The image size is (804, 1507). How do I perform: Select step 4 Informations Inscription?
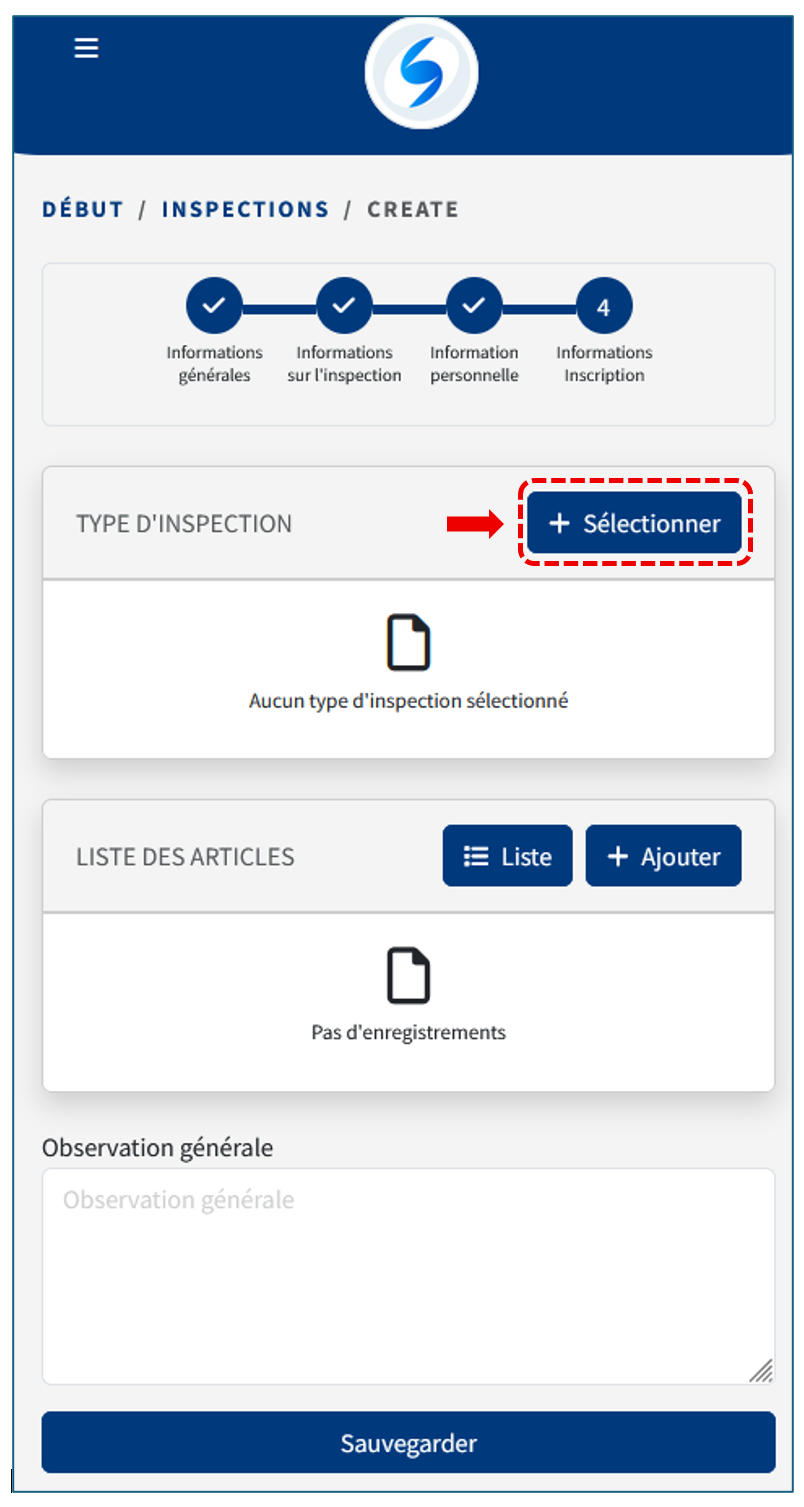click(x=604, y=306)
